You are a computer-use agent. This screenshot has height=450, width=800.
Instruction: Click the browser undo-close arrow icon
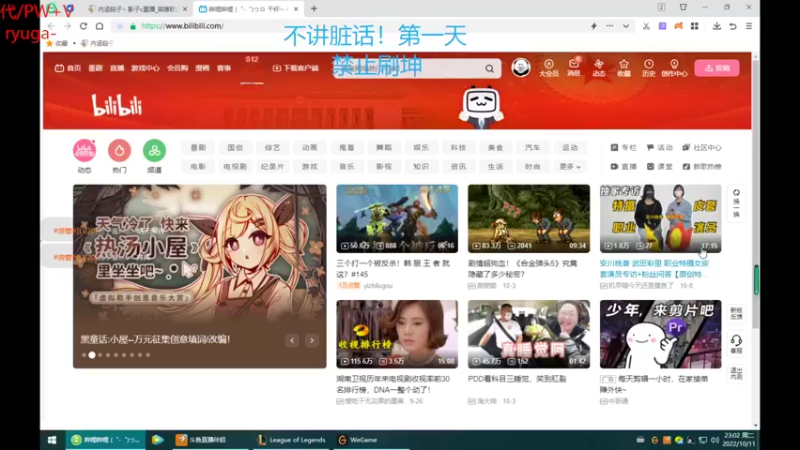[733, 26]
